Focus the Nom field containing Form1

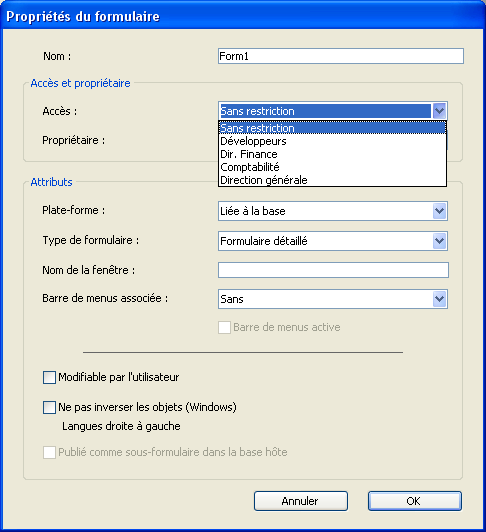pyautogui.click(x=341, y=56)
